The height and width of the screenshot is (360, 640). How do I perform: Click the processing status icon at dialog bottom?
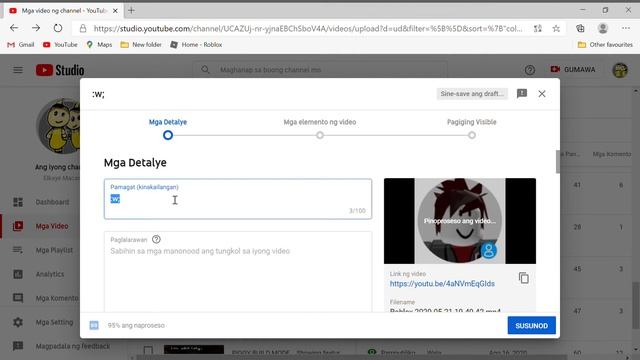coord(94,325)
